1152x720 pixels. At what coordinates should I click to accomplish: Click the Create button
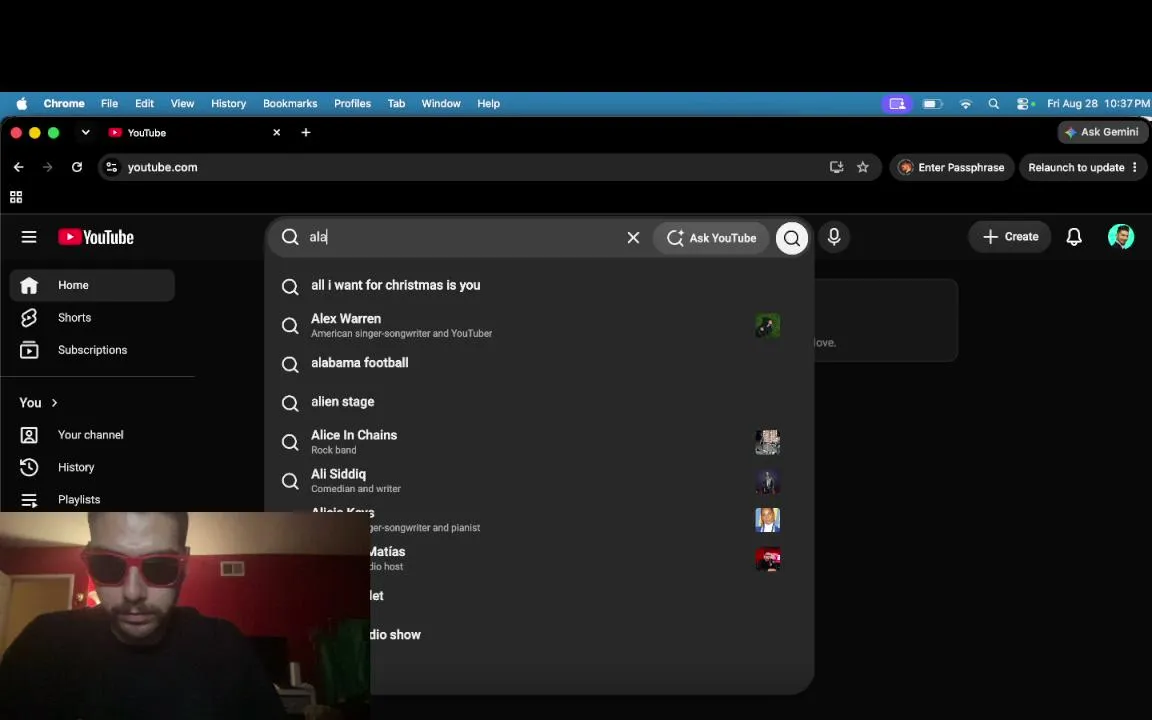(x=1009, y=237)
